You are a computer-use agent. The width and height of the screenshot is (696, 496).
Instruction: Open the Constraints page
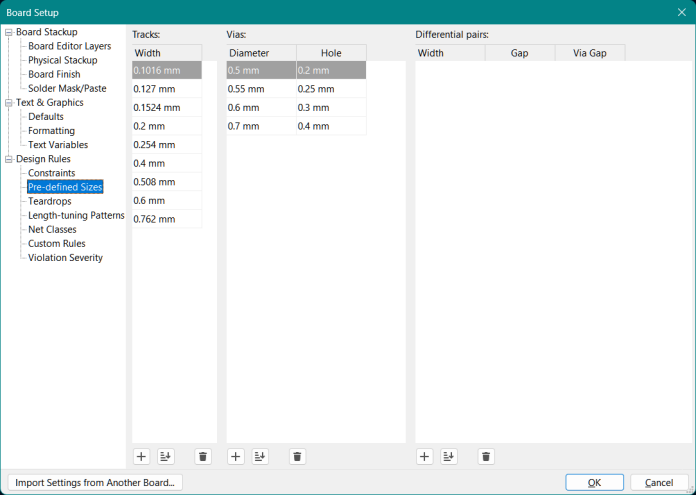(51, 173)
